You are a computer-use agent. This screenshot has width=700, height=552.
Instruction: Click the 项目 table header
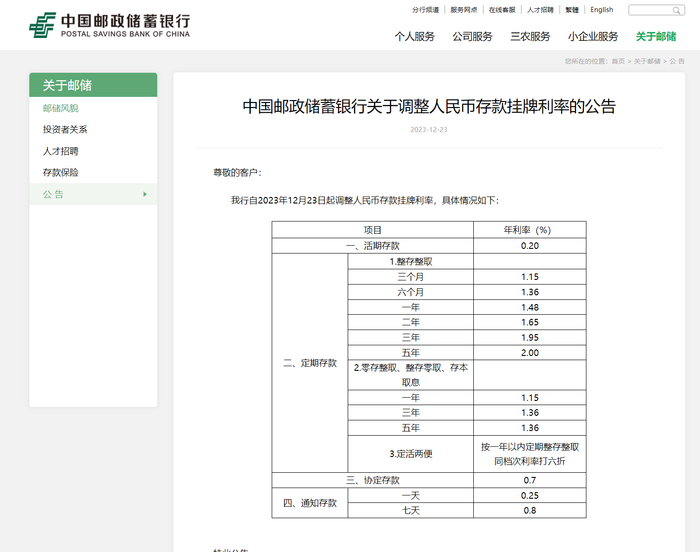(x=373, y=230)
